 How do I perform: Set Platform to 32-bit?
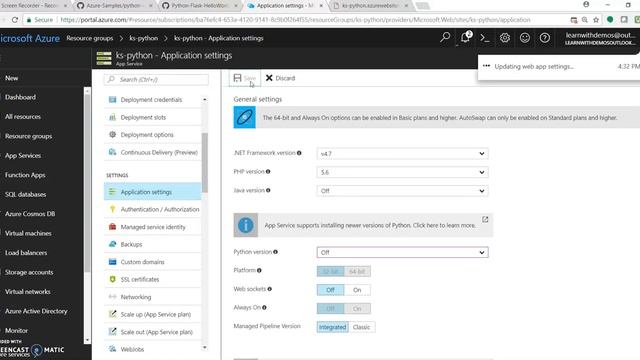click(330, 271)
